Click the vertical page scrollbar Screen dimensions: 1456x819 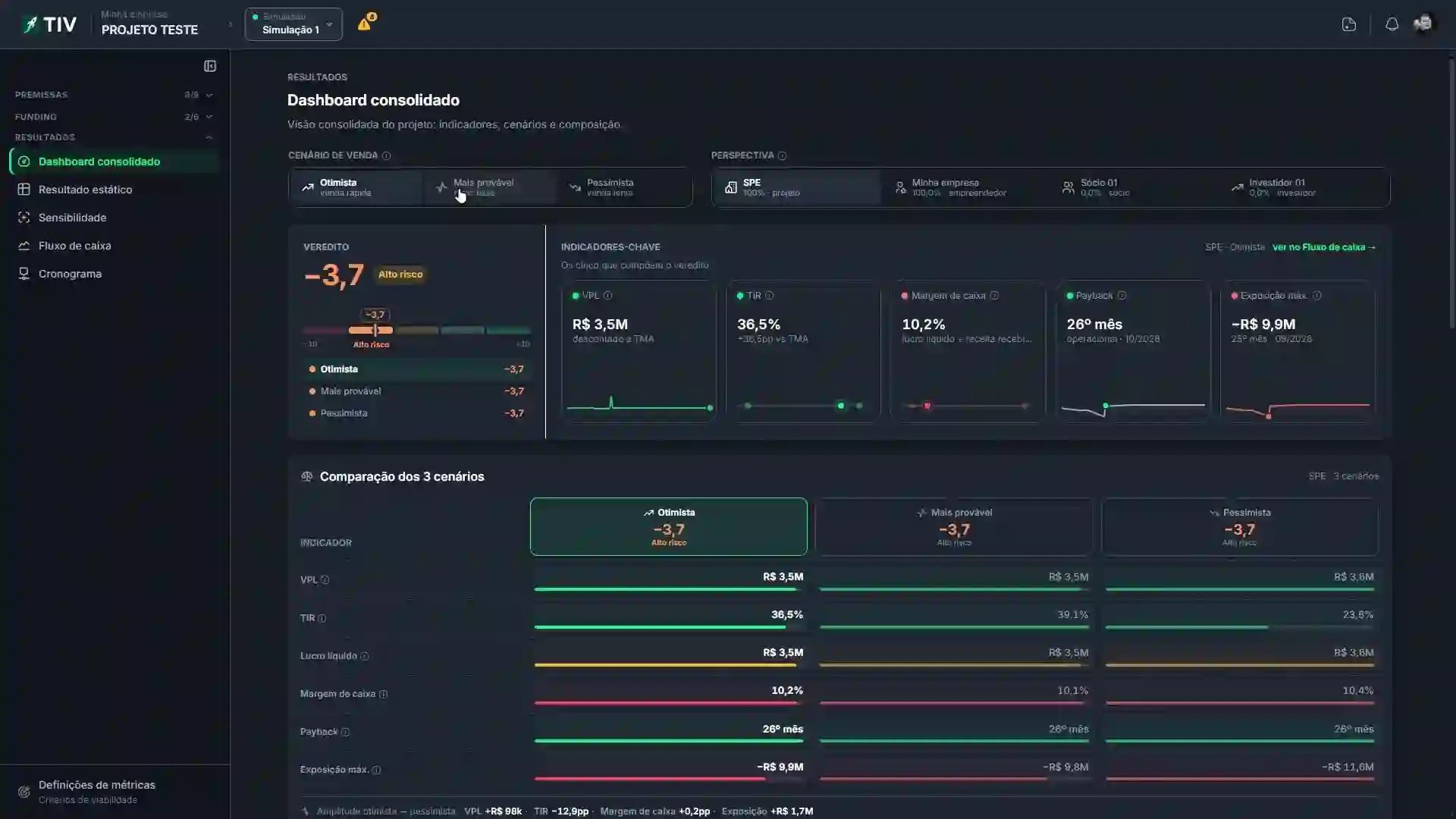pyautogui.click(x=1451, y=193)
